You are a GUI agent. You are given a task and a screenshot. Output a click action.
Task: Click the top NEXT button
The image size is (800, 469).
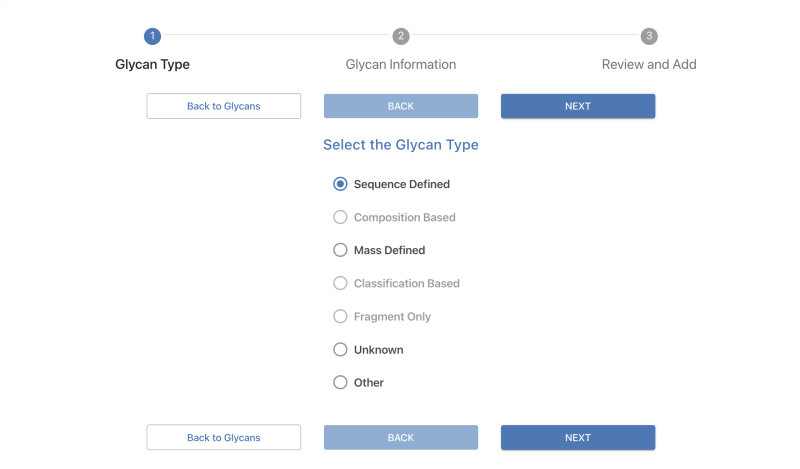pyautogui.click(x=578, y=106)
